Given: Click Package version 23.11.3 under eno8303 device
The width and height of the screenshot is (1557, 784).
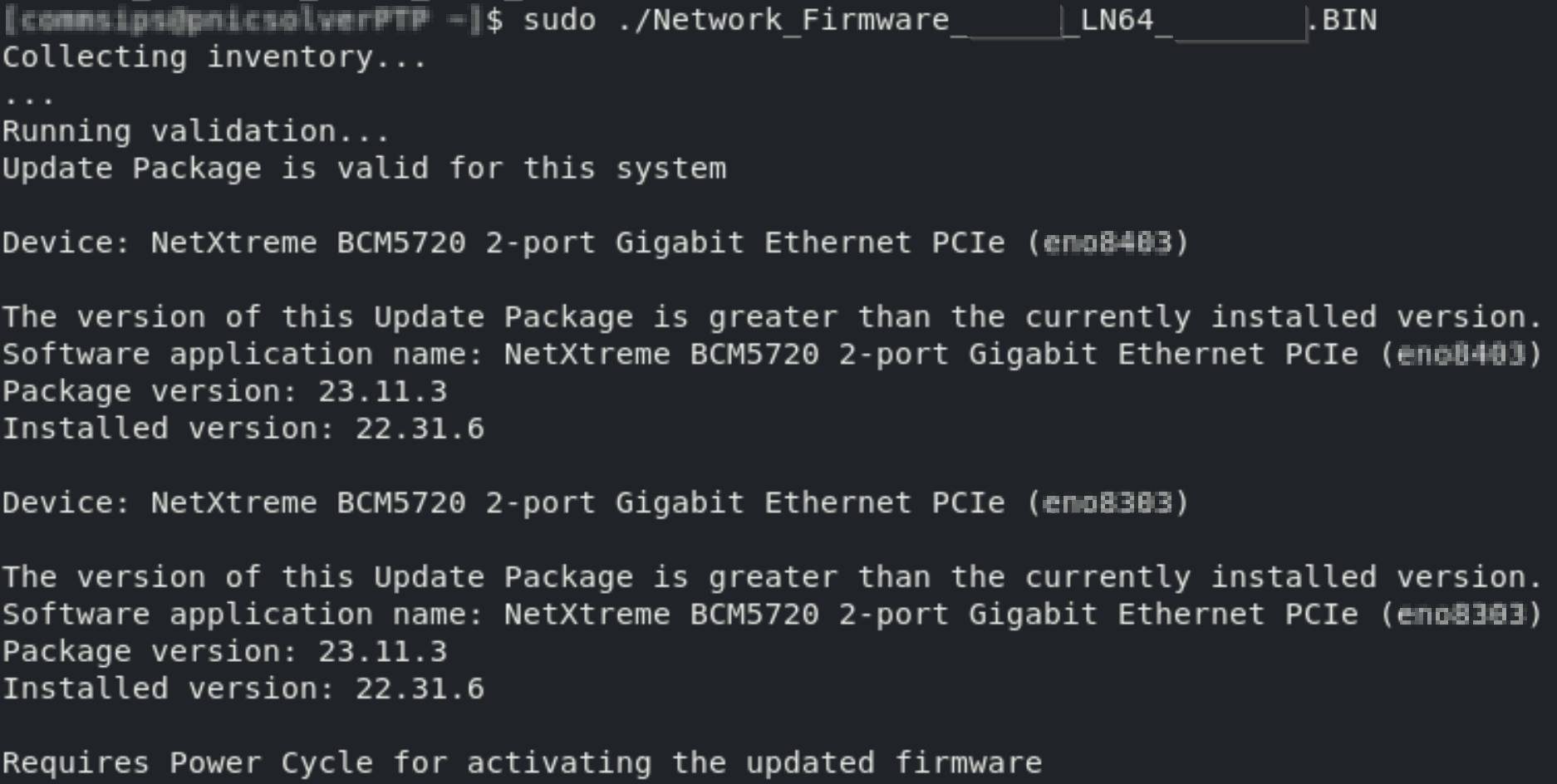Looking at the screenshot, I should (x=224, y=651).
